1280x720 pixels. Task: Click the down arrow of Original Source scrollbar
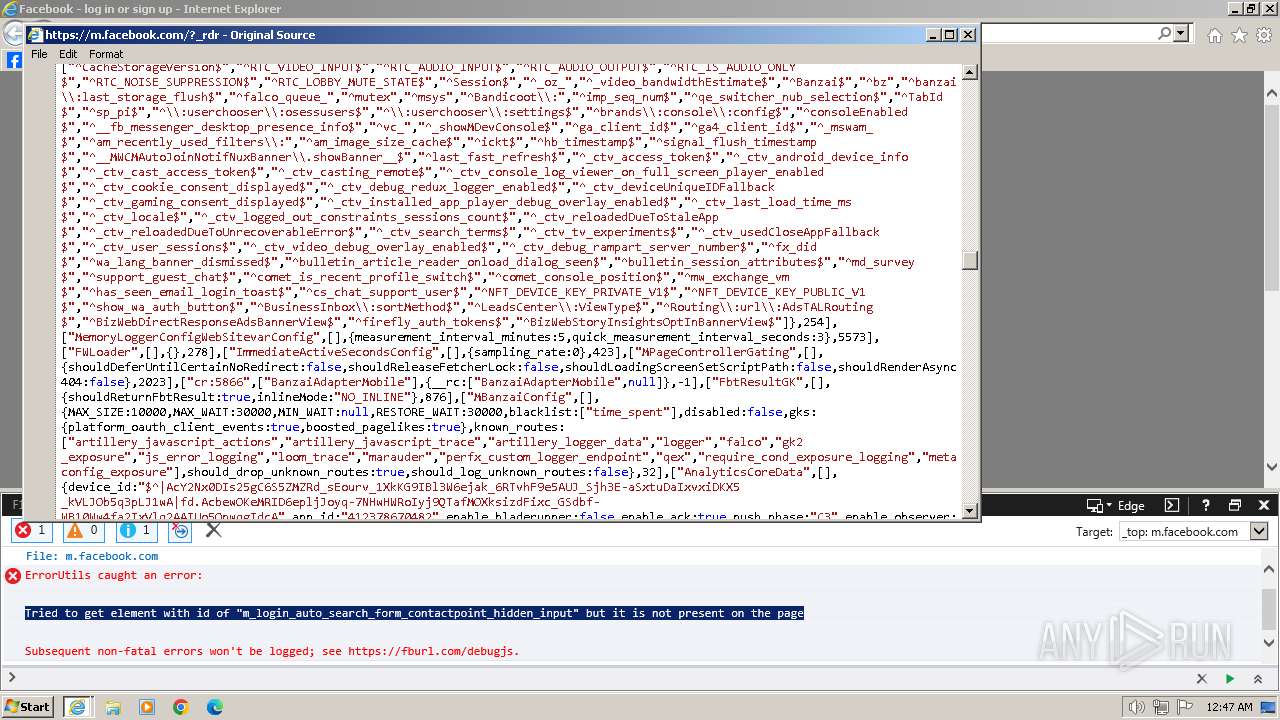pyautogui.click(x=969, y=510)
